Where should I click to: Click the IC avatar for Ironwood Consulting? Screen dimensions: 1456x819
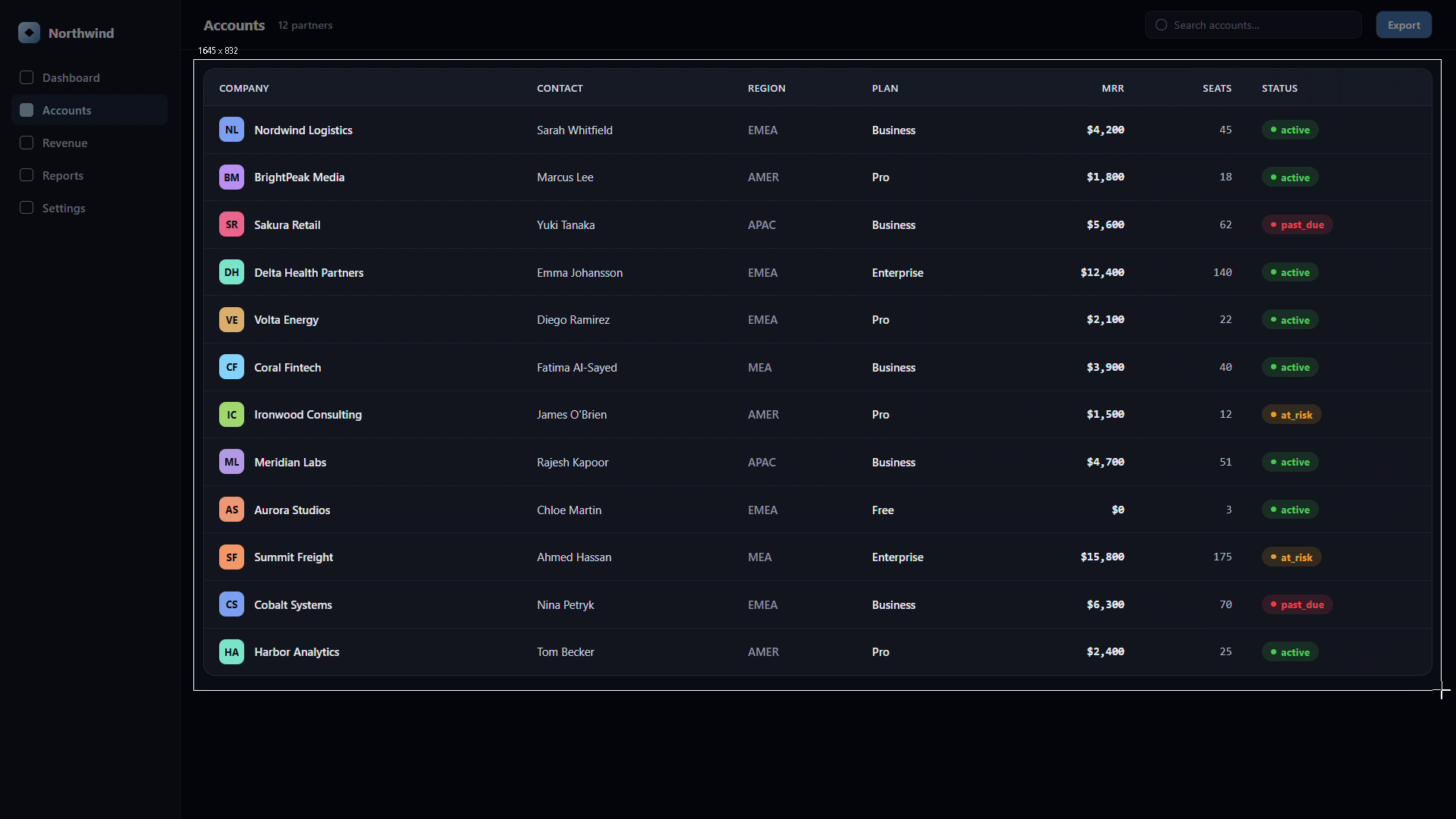[231, 415]
